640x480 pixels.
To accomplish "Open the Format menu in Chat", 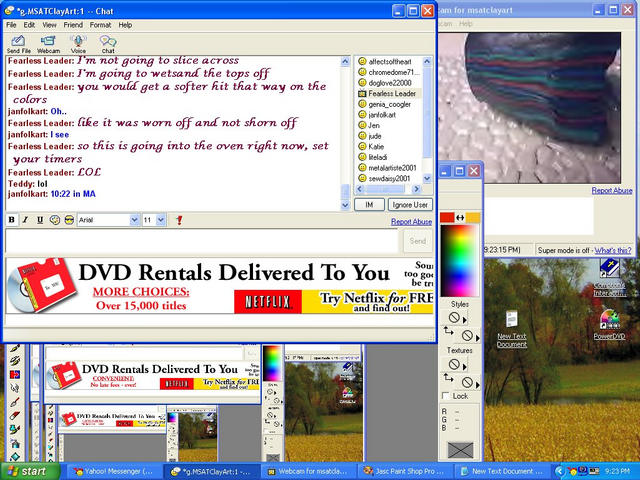I will click(100, 25).
